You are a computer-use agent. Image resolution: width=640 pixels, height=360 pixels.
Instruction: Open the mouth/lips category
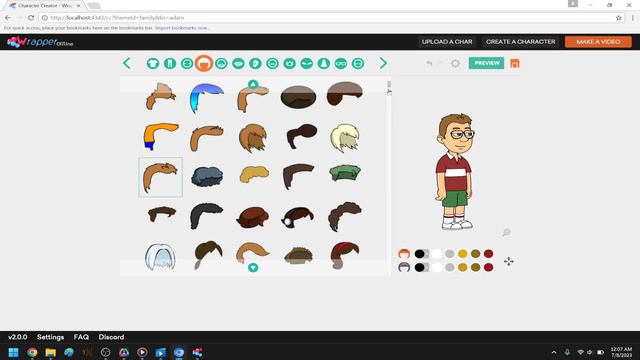[x=238, y=63]
